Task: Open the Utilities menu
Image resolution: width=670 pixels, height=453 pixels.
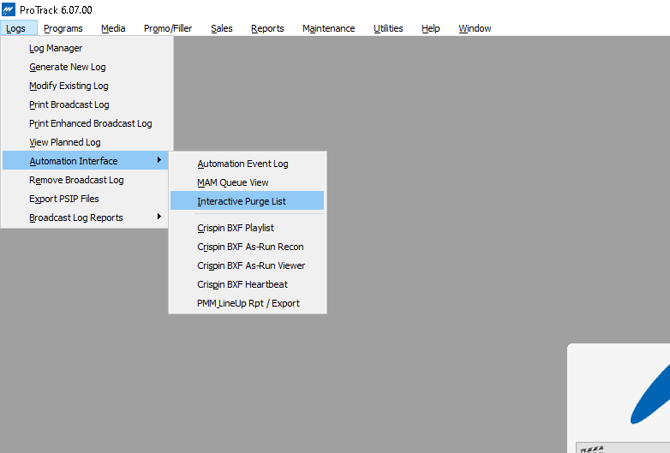Action: tap(388, 28)
